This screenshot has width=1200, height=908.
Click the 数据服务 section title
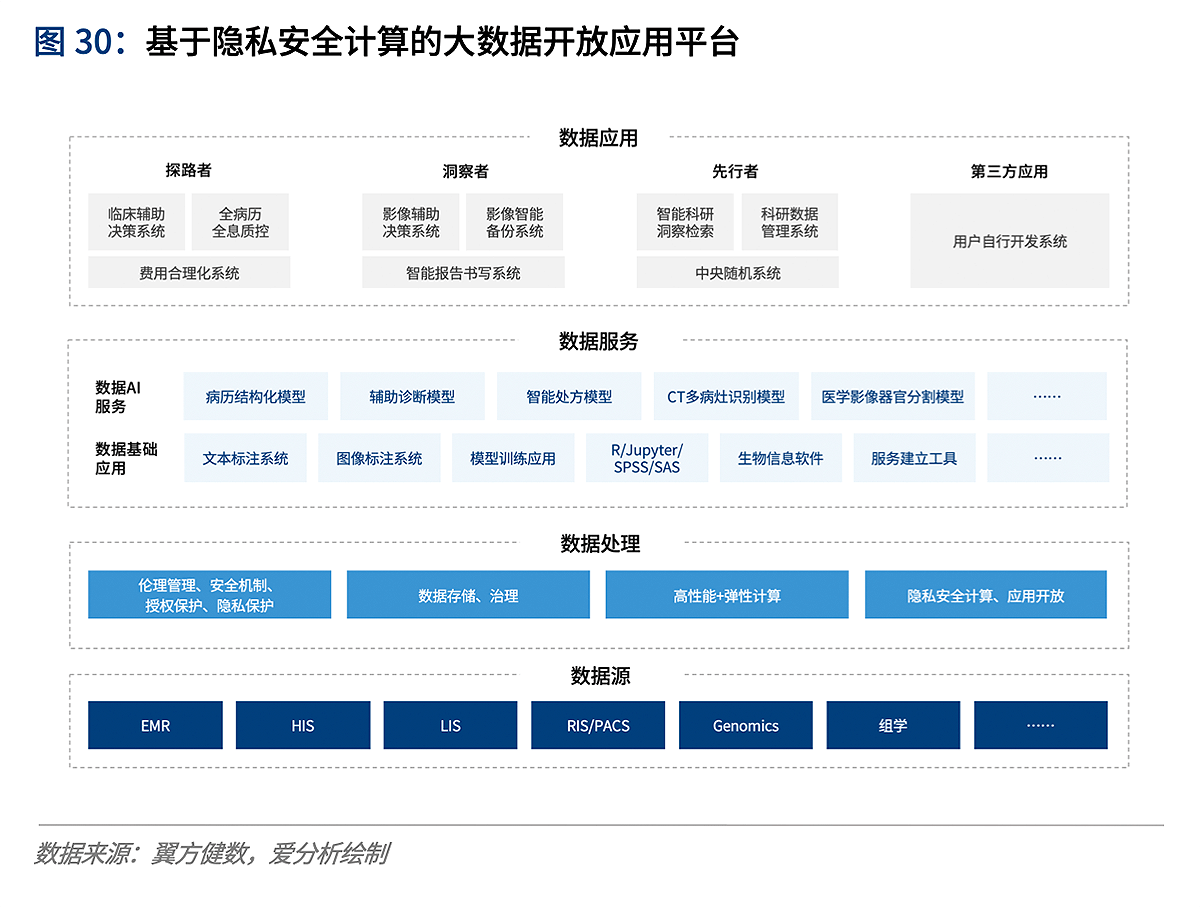point(598,341)
